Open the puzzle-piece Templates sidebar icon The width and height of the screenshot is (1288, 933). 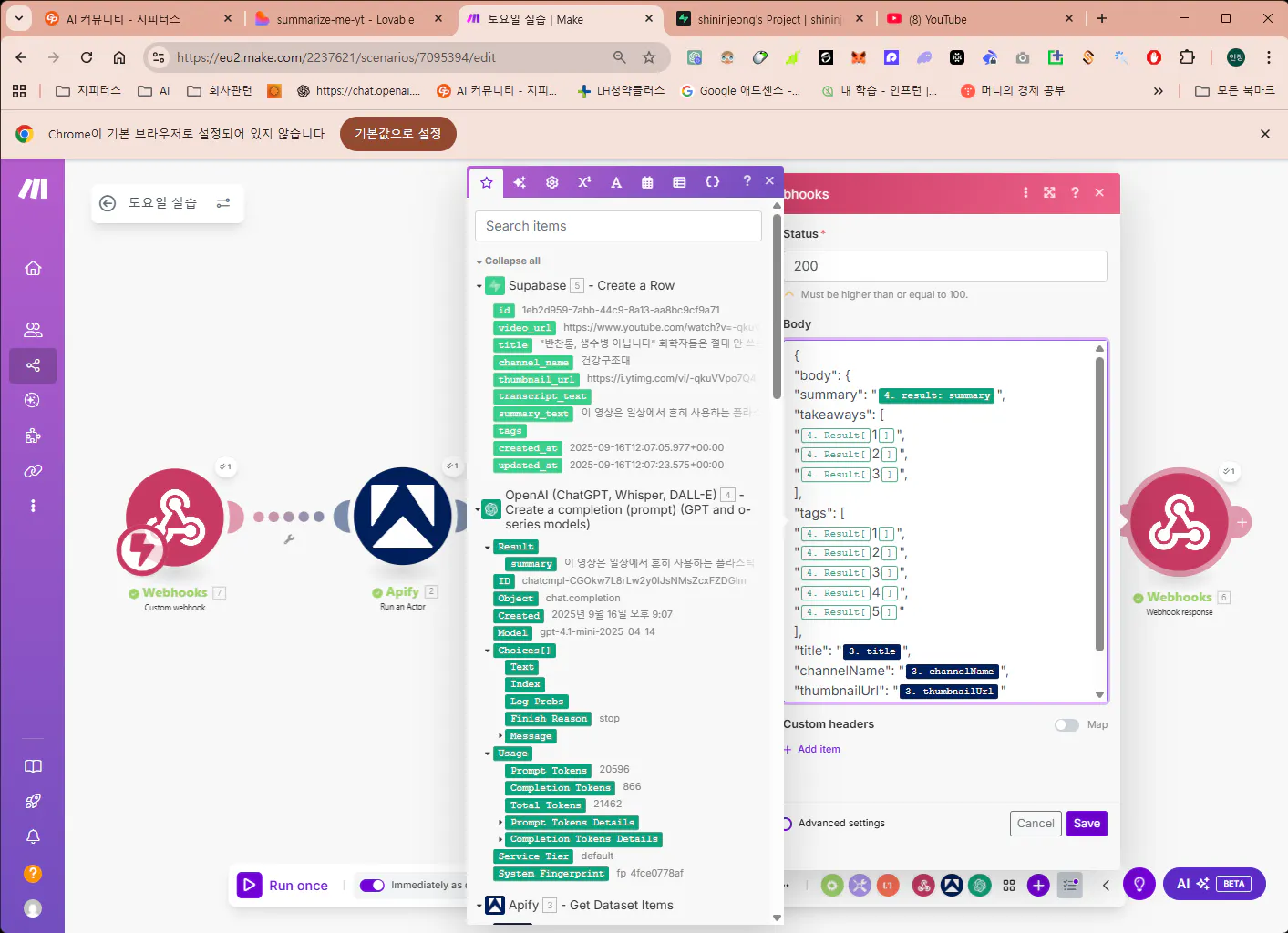coord(33,436)
